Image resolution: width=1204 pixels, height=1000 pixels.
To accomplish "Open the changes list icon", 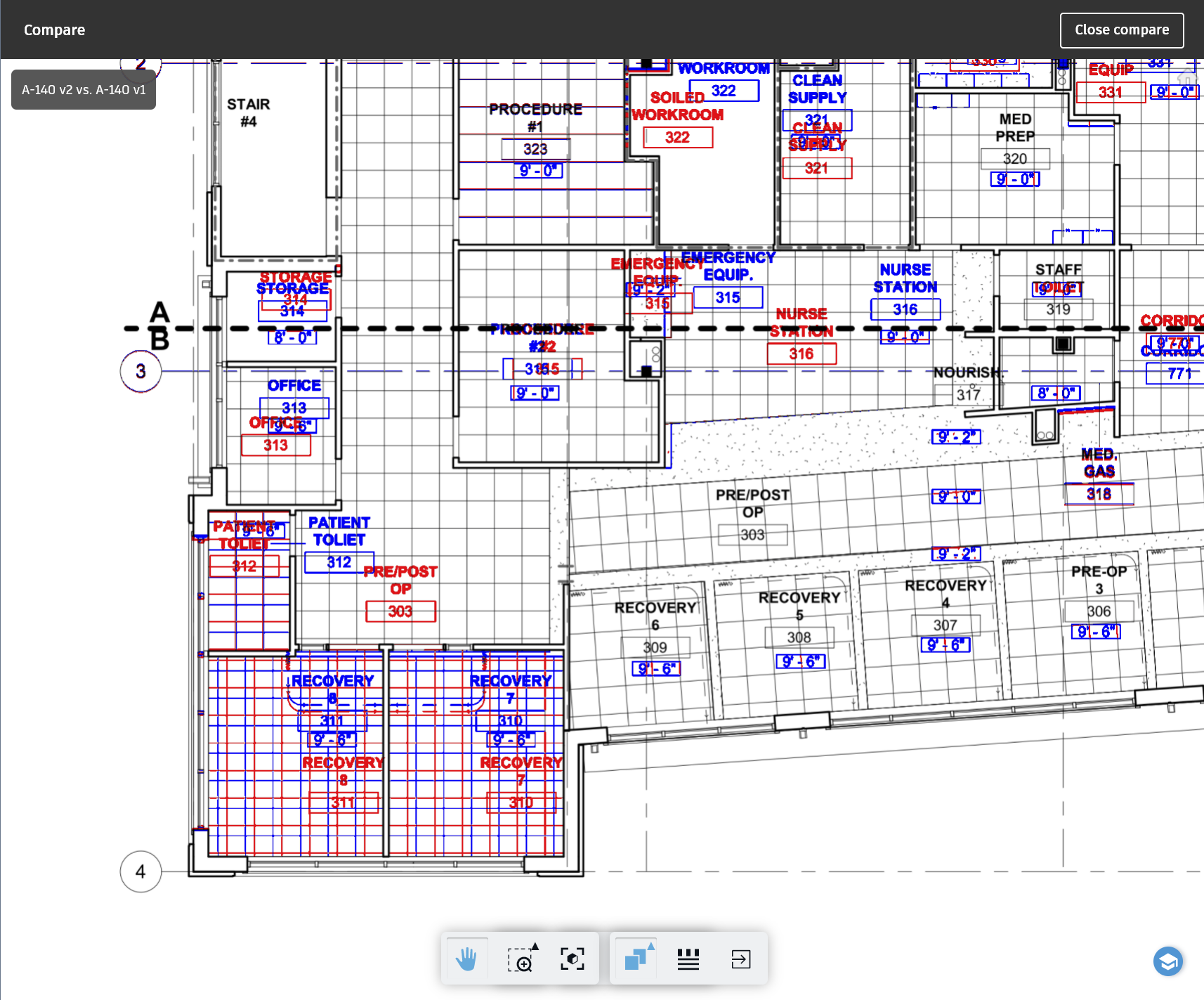I will [x=688, y=958].
